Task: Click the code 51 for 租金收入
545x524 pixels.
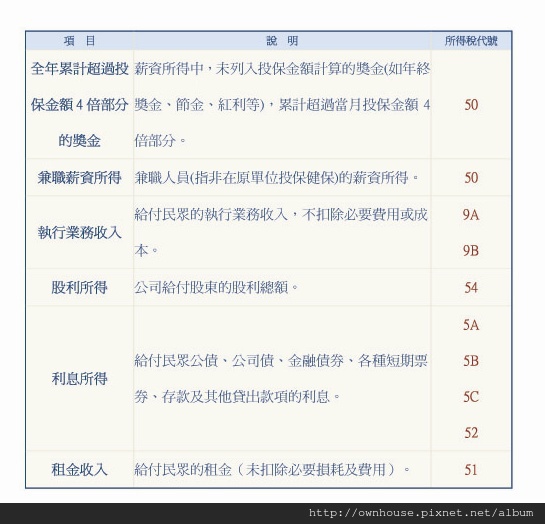Action: 471,469
